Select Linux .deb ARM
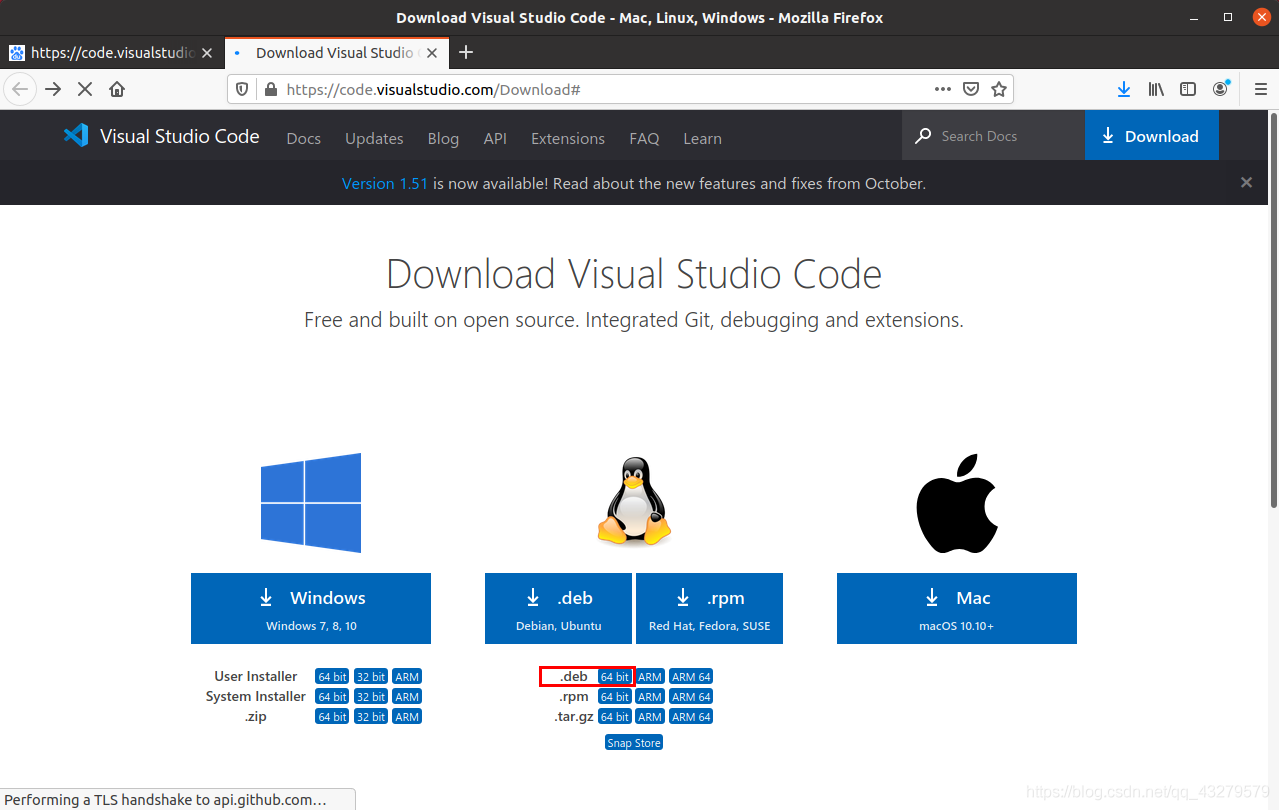 (x=650, y=677)
